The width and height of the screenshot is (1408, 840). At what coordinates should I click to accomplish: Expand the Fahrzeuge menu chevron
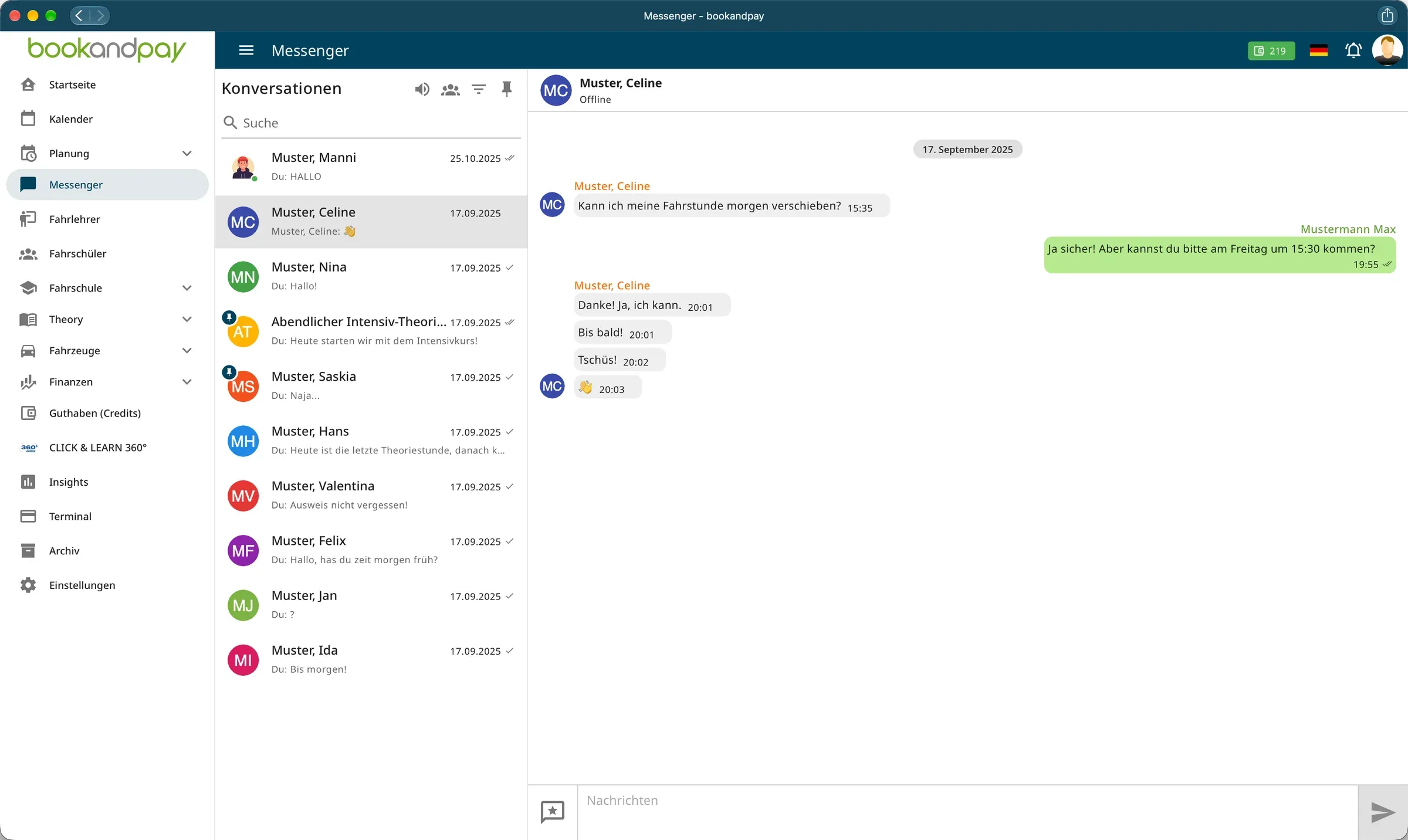tap(187, 351)
